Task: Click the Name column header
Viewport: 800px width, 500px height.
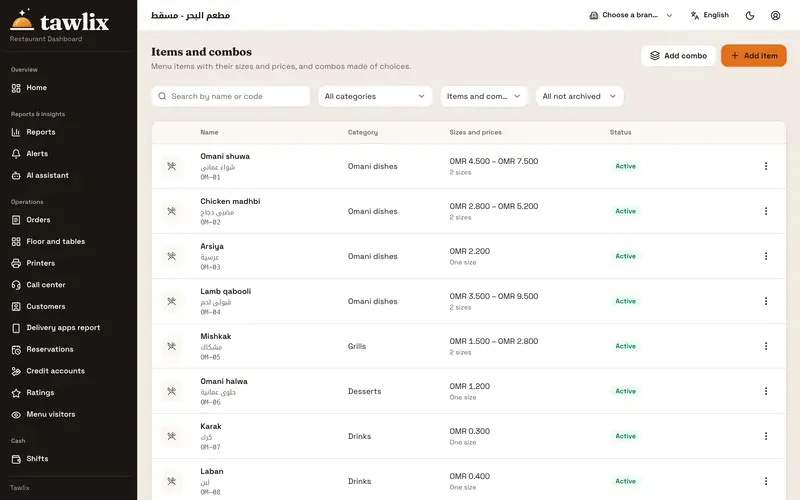Action: (209, 133)
